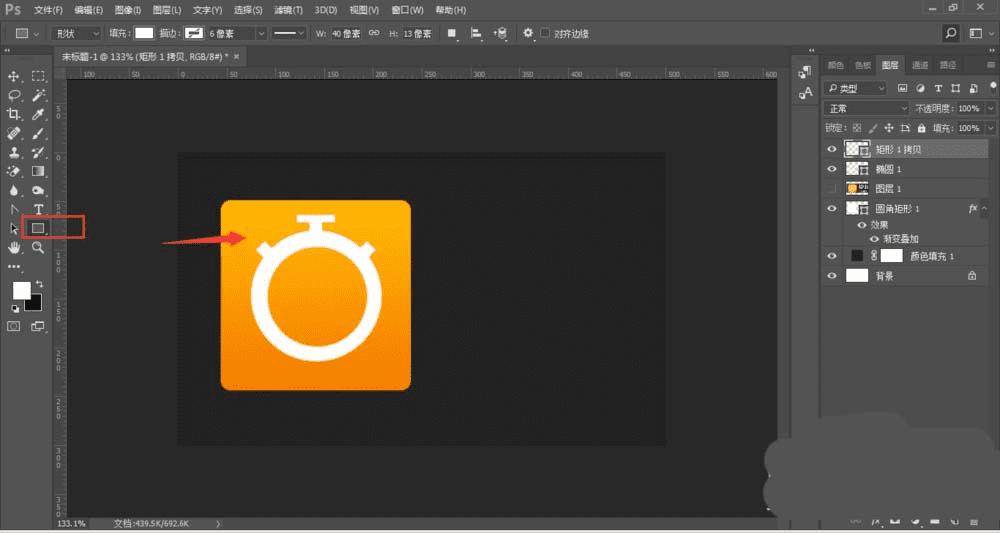Screen dimensions: 1000x533
Task: Select the Crop tool
Action: [15, 114]
